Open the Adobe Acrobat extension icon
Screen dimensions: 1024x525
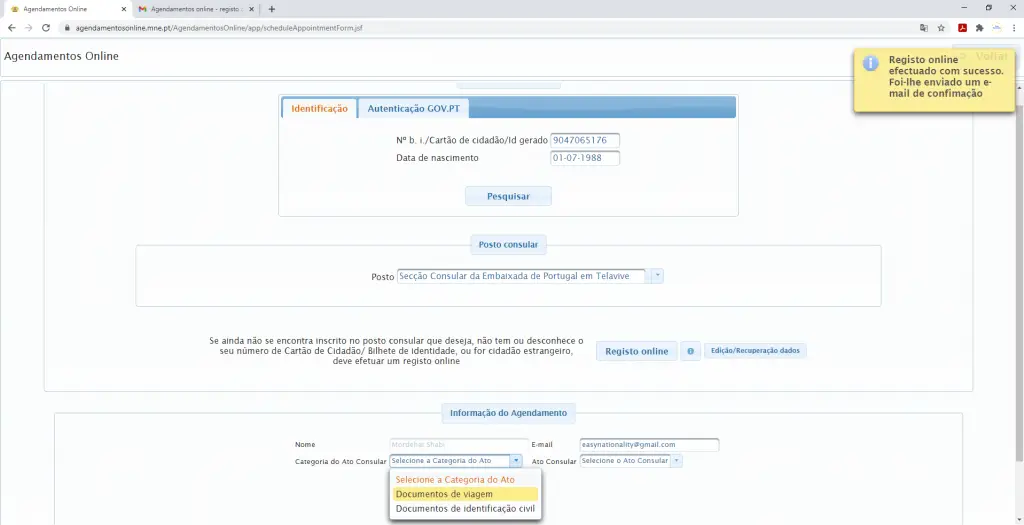pos(962,28)
